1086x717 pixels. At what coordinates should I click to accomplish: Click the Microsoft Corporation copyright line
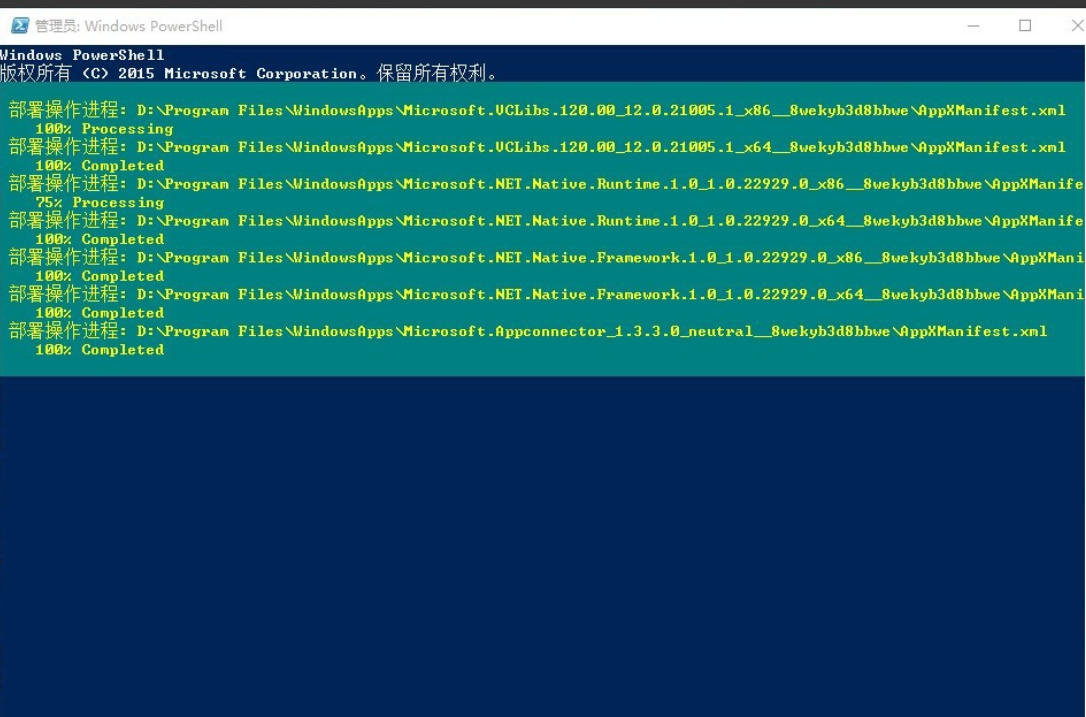pos(248,73)
